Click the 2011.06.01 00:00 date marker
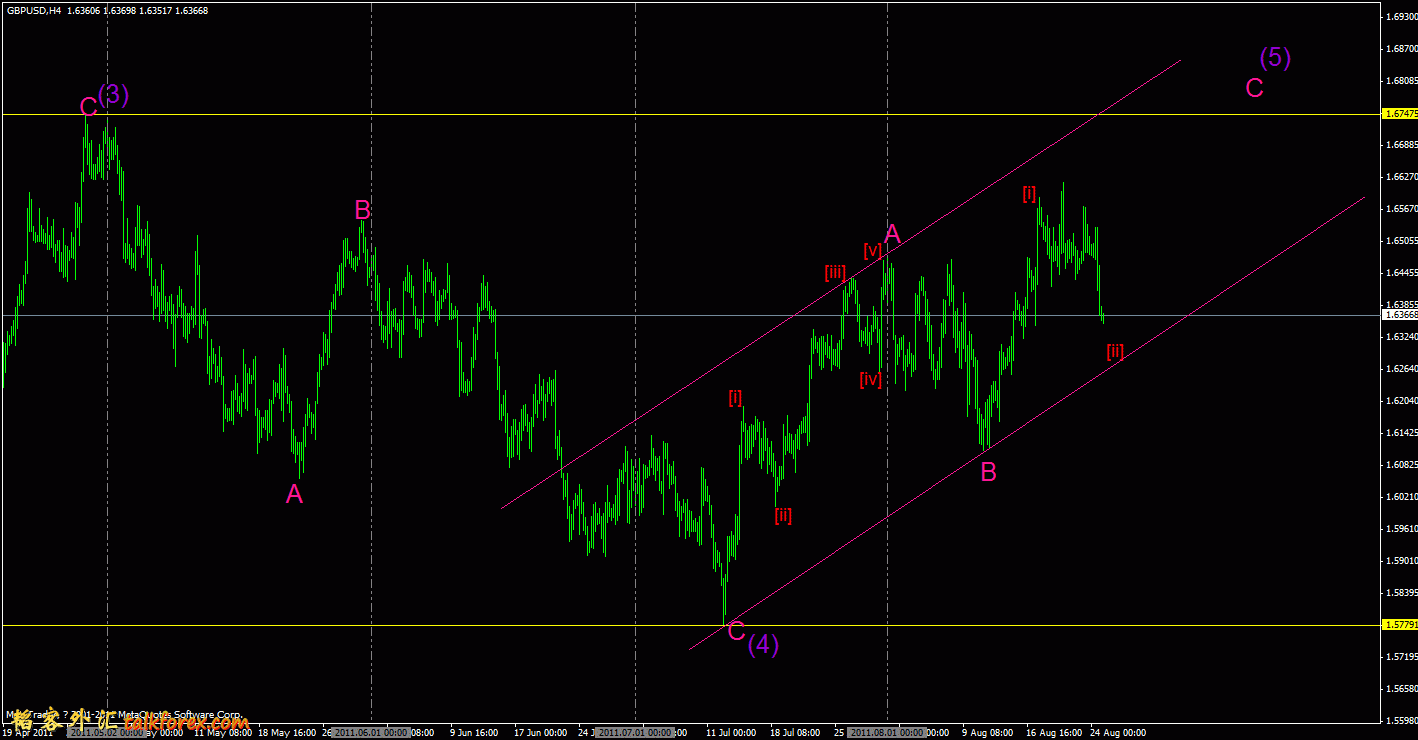The width and height of the screenshot is (1418, 740). pos(371,732)
